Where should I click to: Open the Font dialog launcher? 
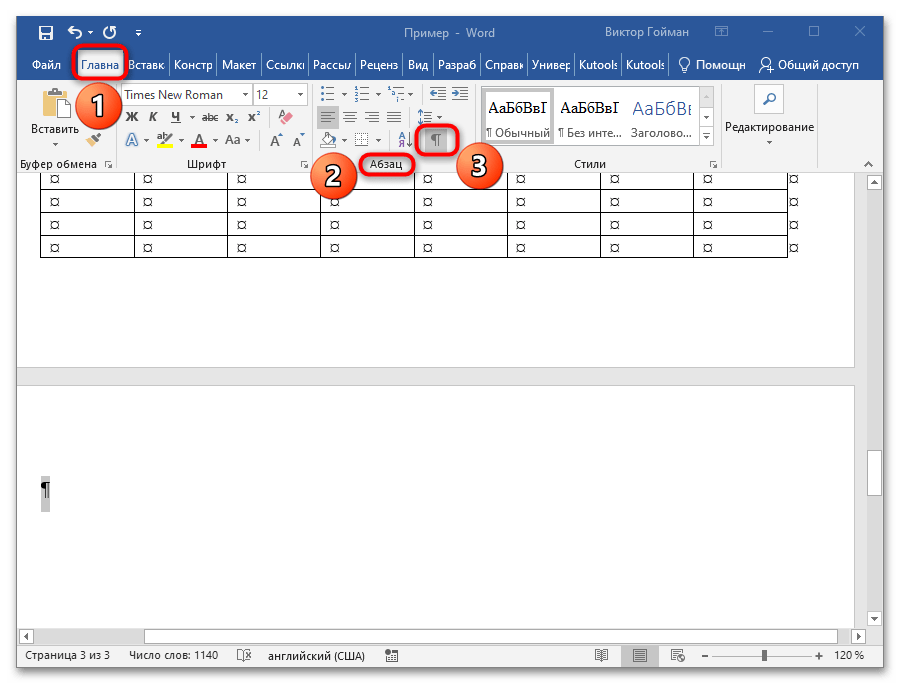[304, 165]
